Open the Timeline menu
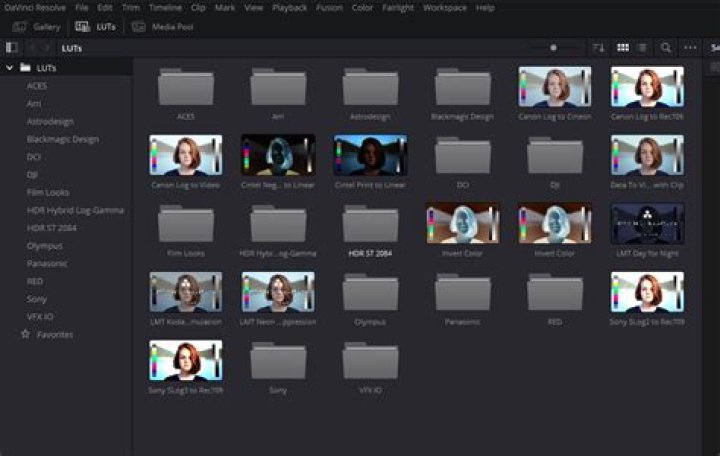The height and width of the screenshot is (456, 720). pyautogui.click(x=165, y=8)
